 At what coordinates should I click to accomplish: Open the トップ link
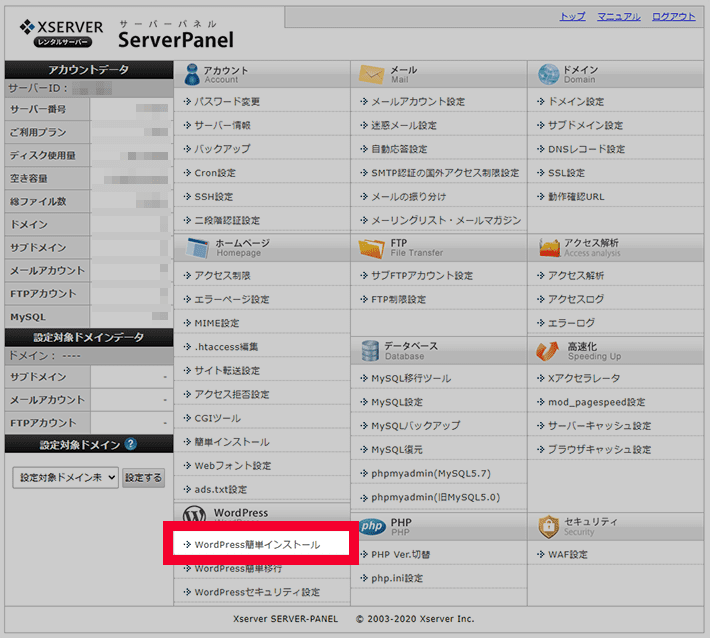tap(572, 16)
